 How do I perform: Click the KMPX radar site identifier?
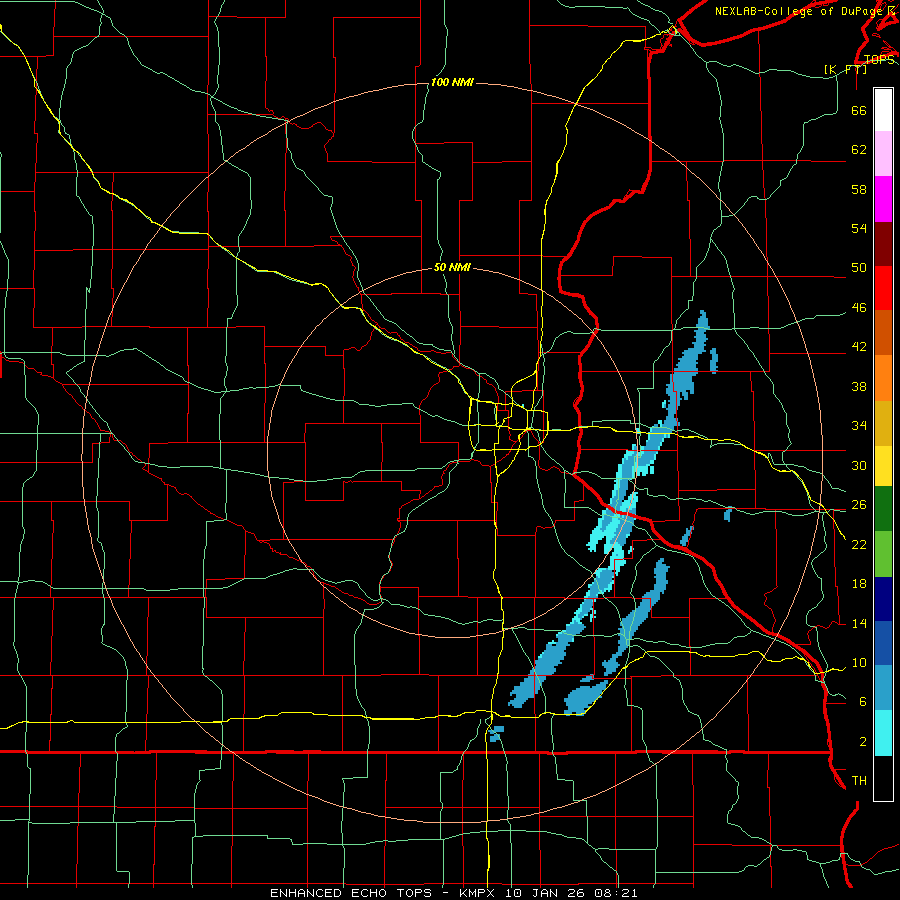[479, 893]
